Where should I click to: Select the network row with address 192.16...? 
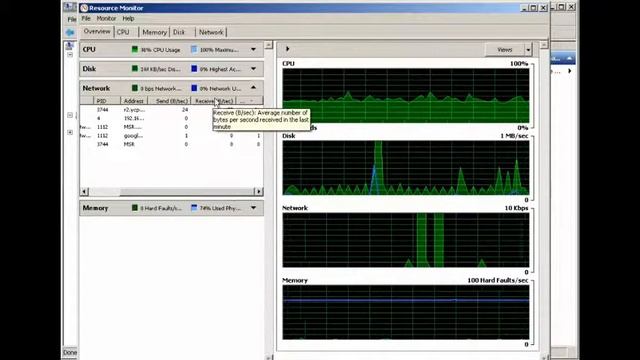(171, 118)
